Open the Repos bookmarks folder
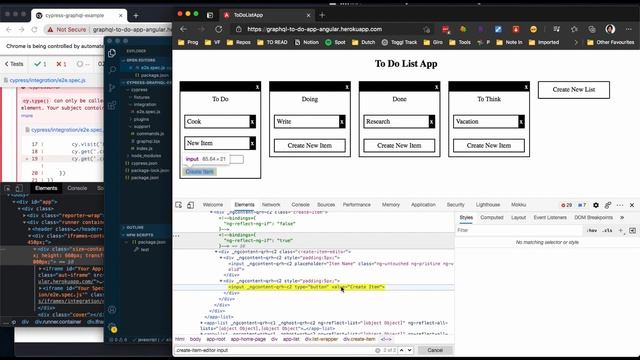Viewport: 640px width, 360px height. (239, 42)
